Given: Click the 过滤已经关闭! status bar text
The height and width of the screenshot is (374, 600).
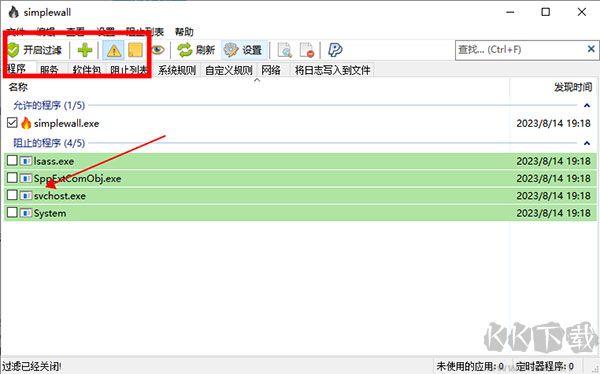Looking at the screenshot, I should tap(32, 366).
